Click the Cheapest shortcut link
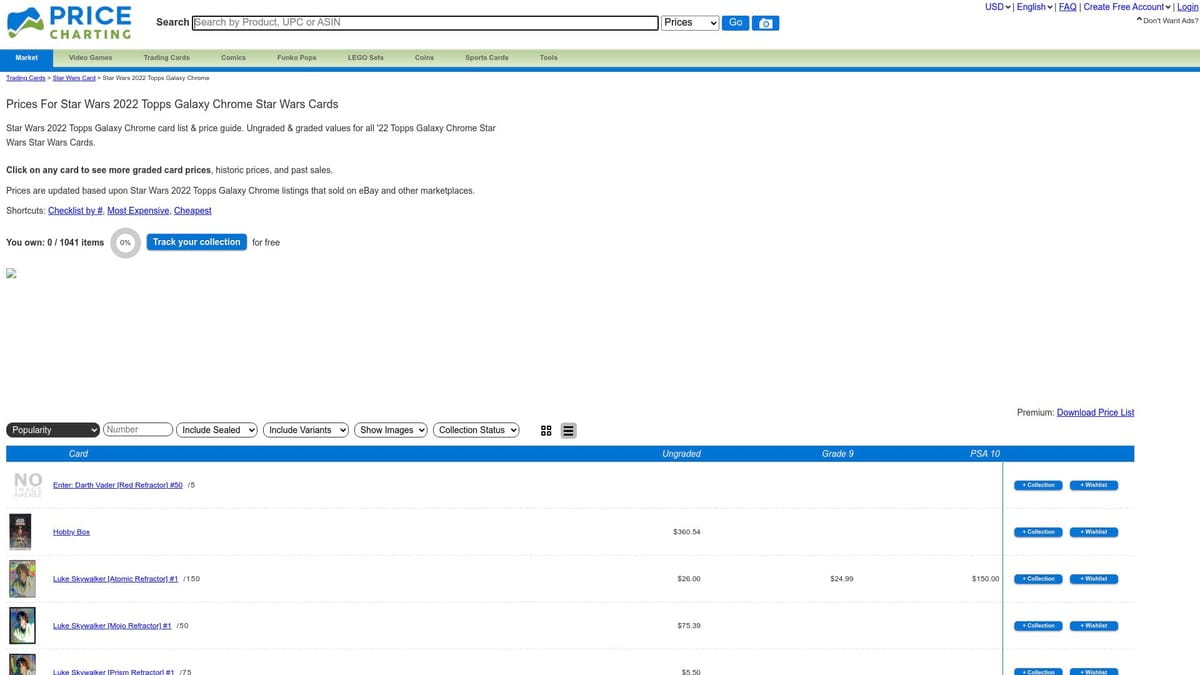This screenshot has width=1200, height=675. (193, 211)
